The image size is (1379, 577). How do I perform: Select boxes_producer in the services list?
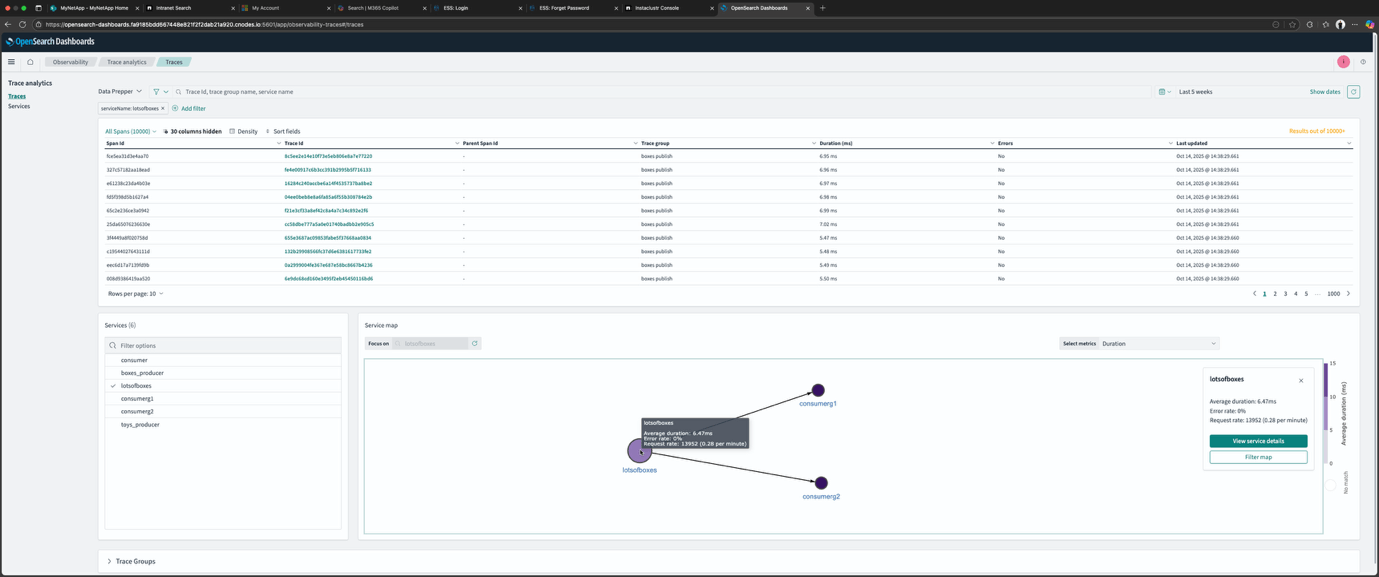[x=142, y=373]
